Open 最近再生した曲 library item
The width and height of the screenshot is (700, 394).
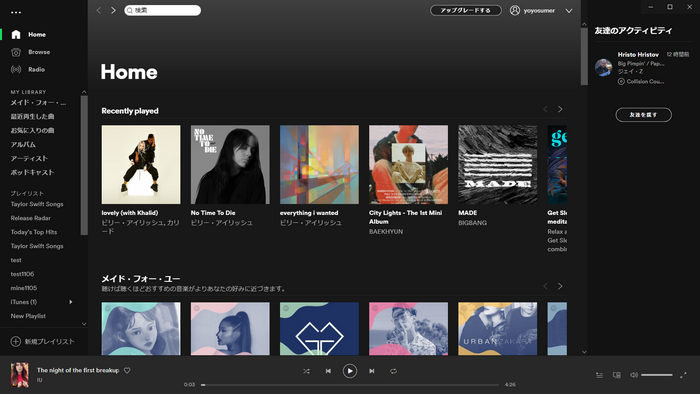pos(32,116)
